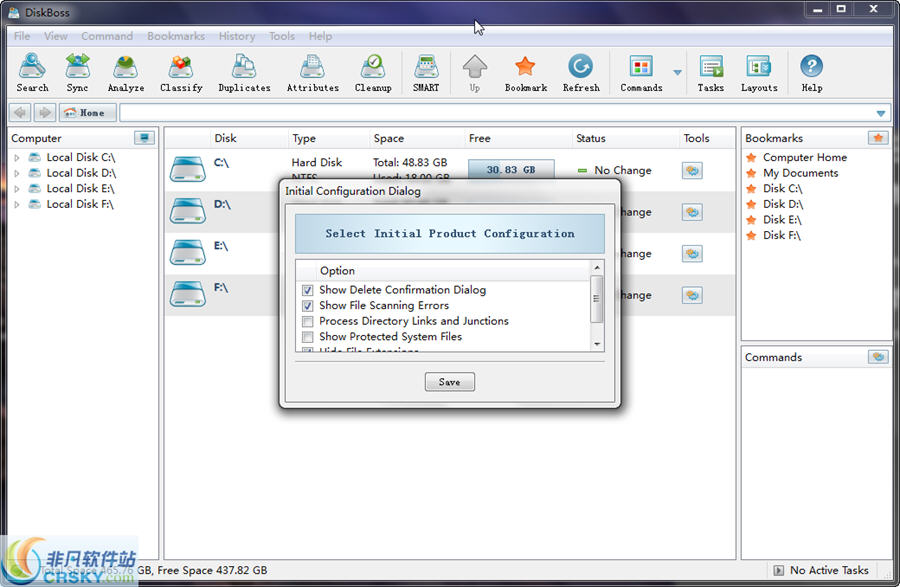Open the History menu
Screen dimensions: 900x587
point(237,36)
